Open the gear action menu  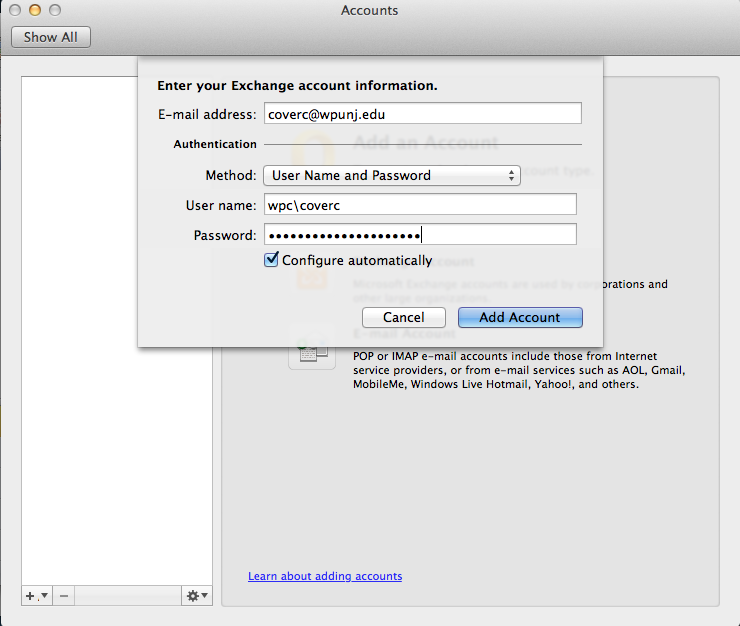(x=197, y=596)
